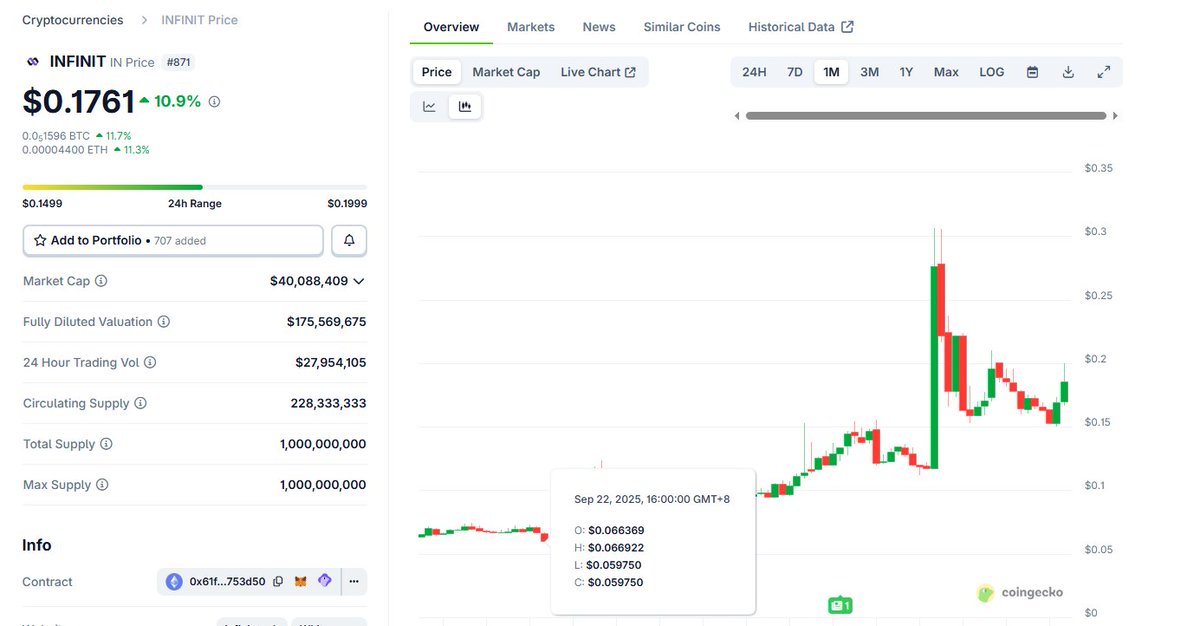Expand the Market Cap chevron
The width and height of the screenshot is (1200, 626).
(x=359, y=281)
